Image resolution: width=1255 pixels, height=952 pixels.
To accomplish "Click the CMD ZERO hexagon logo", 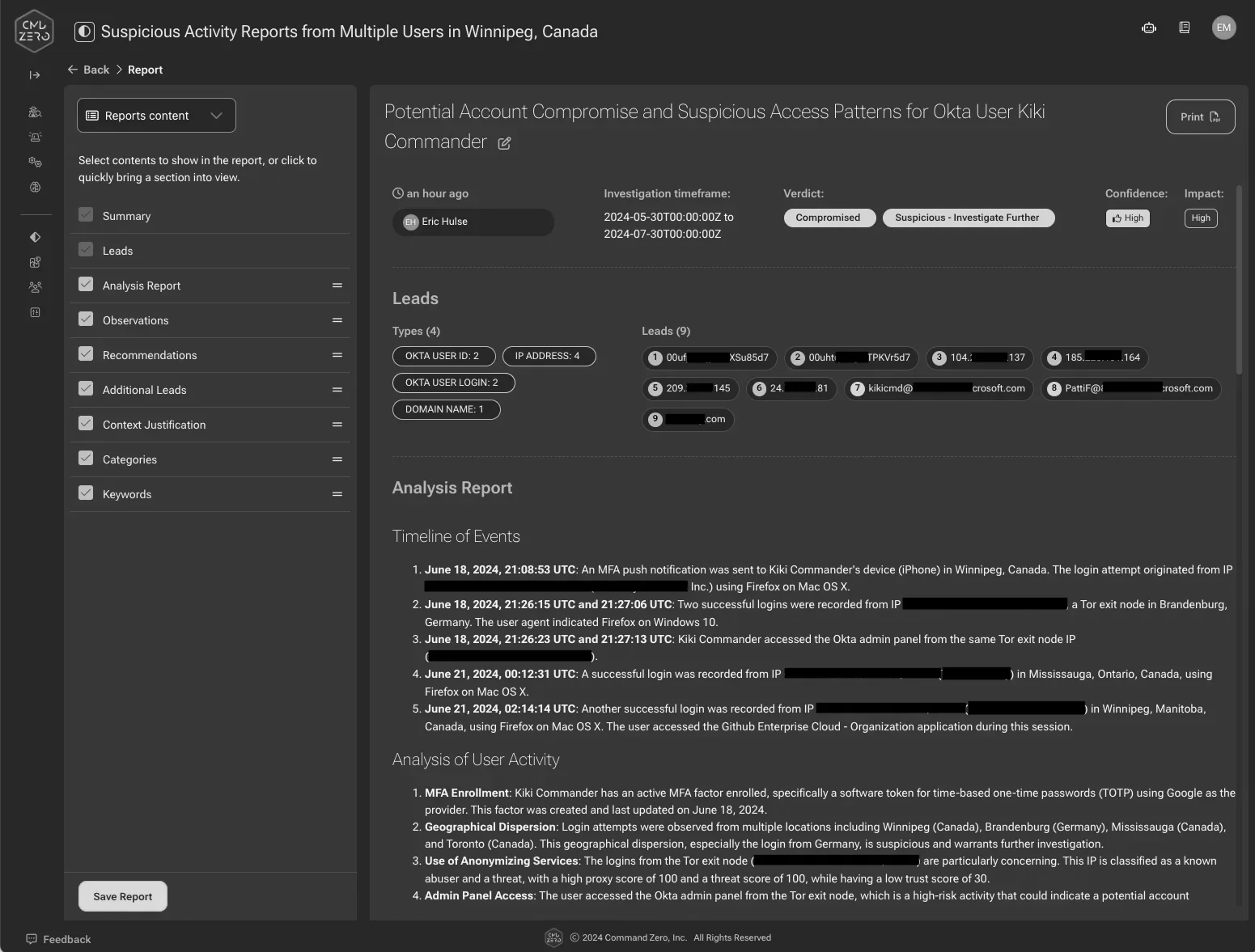I will point(34,31).
